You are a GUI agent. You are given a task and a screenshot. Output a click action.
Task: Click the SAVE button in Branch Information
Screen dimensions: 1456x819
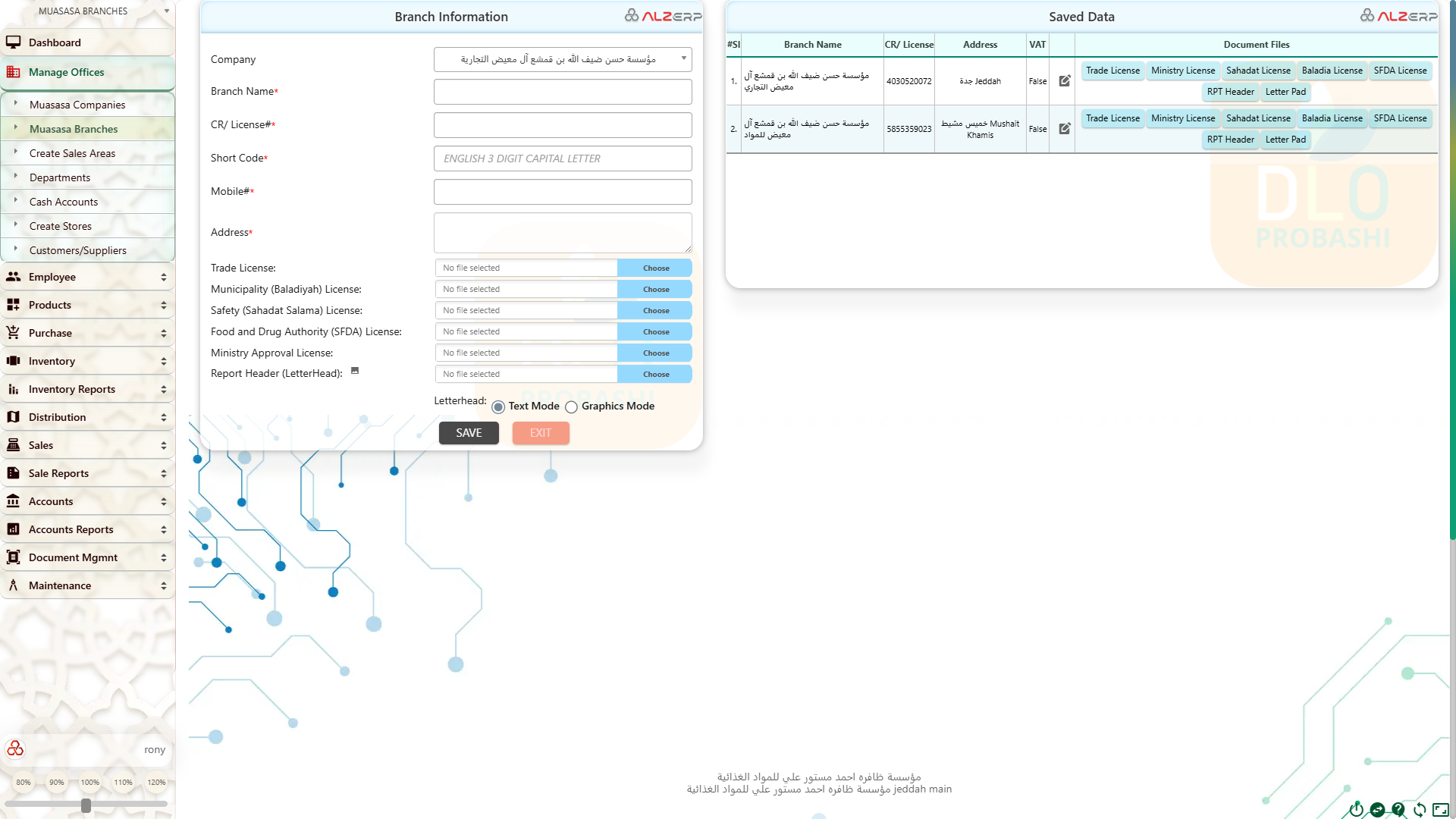click(x=469, y=433)
